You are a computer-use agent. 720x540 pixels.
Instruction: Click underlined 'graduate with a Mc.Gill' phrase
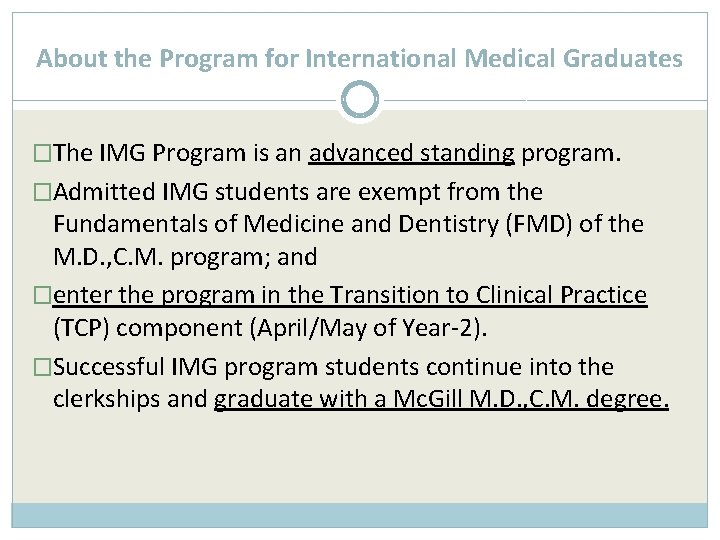pos(440,400)
